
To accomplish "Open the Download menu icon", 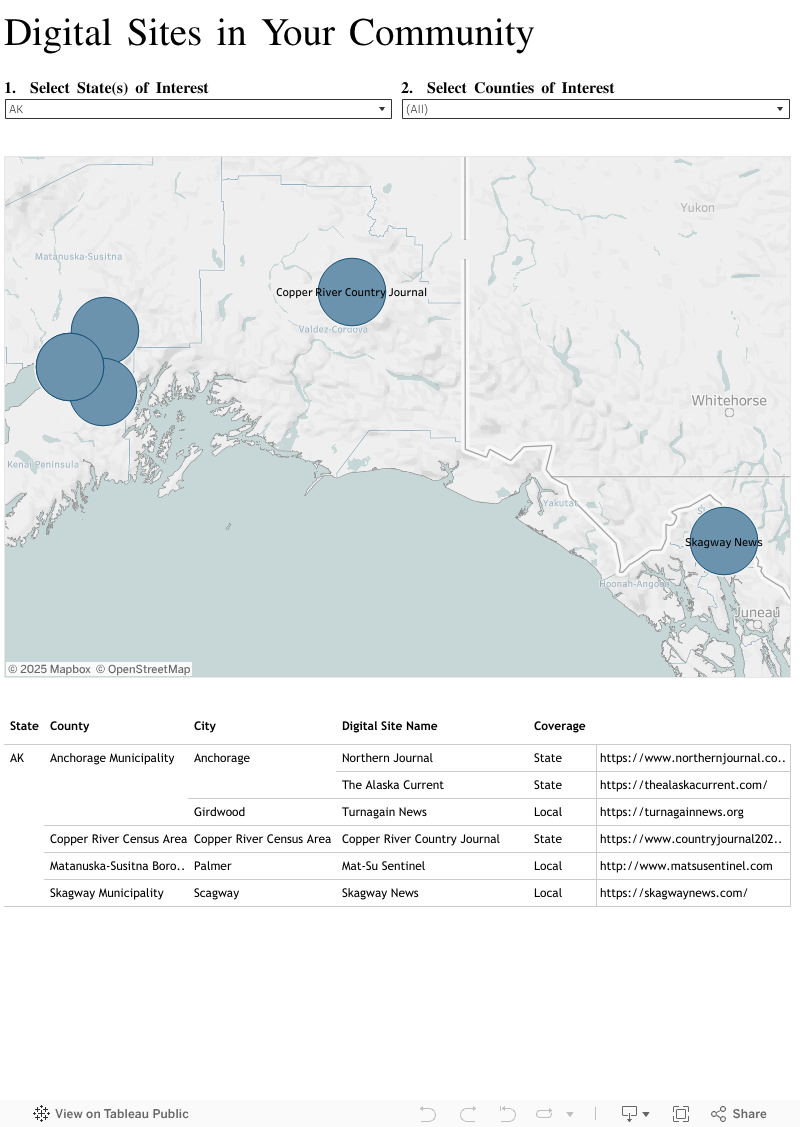I will coord(635,1114).
